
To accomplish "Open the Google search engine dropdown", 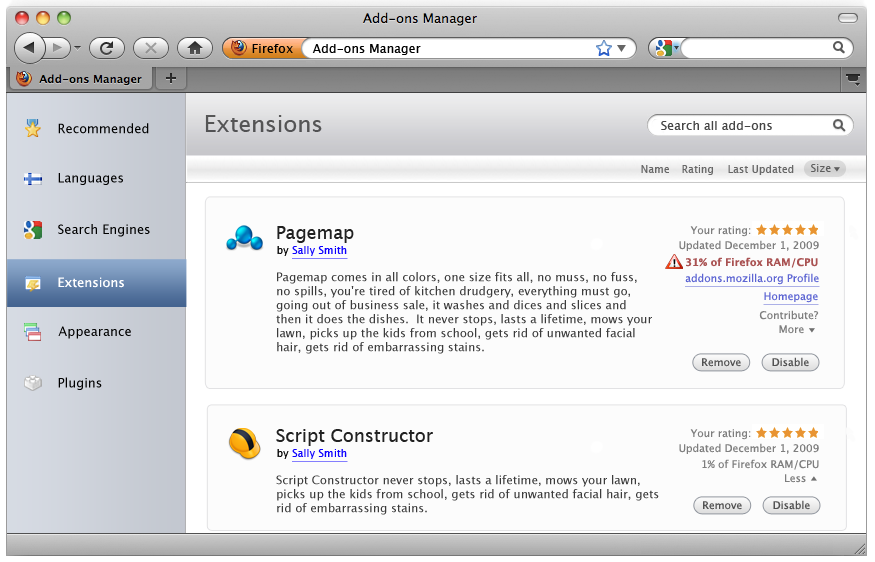I will tap(667, 49).
